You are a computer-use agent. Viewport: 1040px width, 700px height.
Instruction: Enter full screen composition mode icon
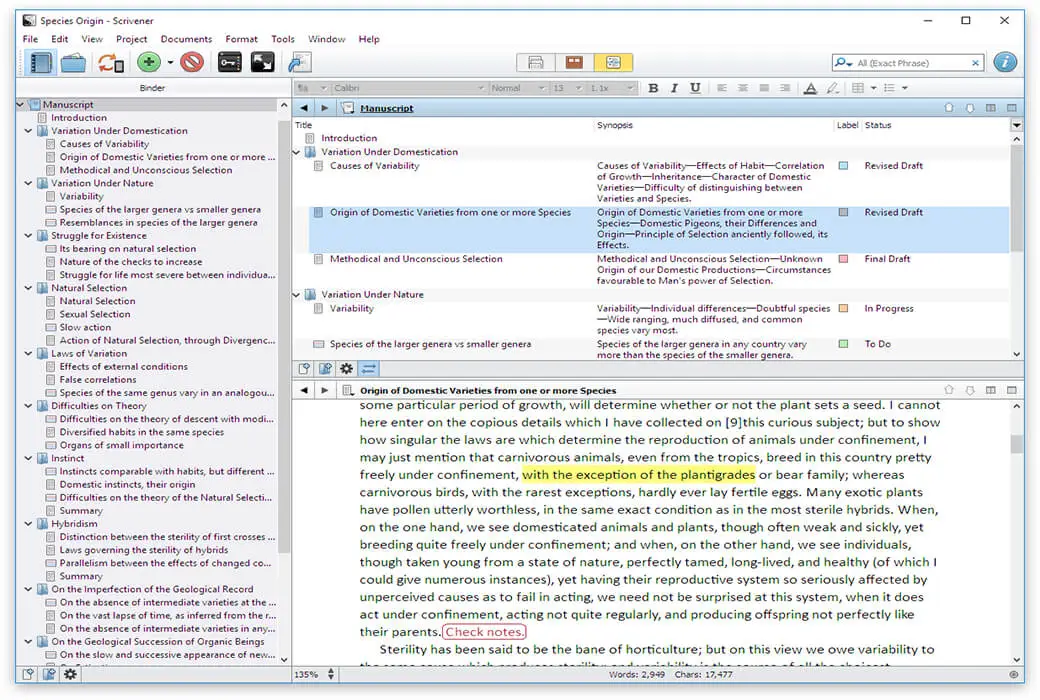pyautogui.click(x=263, y=63)
